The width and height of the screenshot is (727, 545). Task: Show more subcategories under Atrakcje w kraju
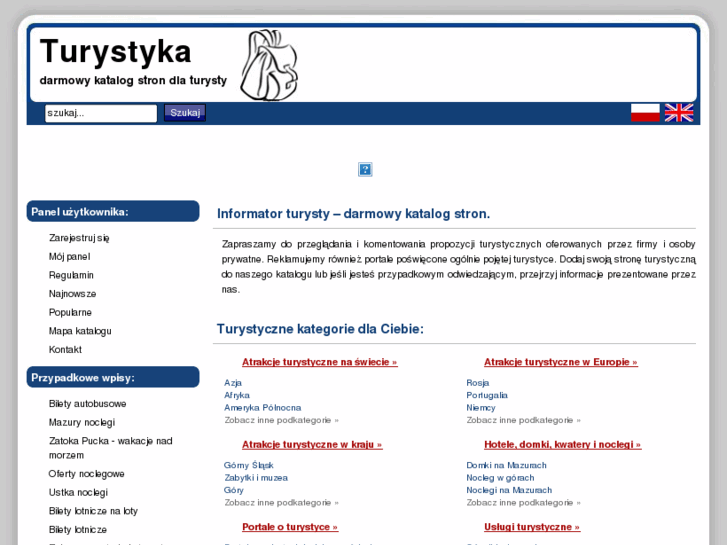(x=281, y=503)
